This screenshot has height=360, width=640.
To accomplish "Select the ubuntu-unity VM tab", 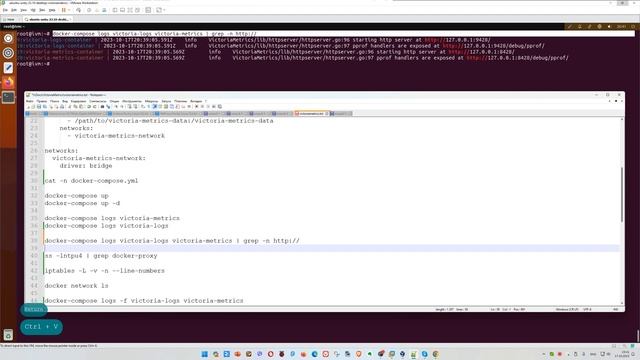I will click(x=48, y=19).
